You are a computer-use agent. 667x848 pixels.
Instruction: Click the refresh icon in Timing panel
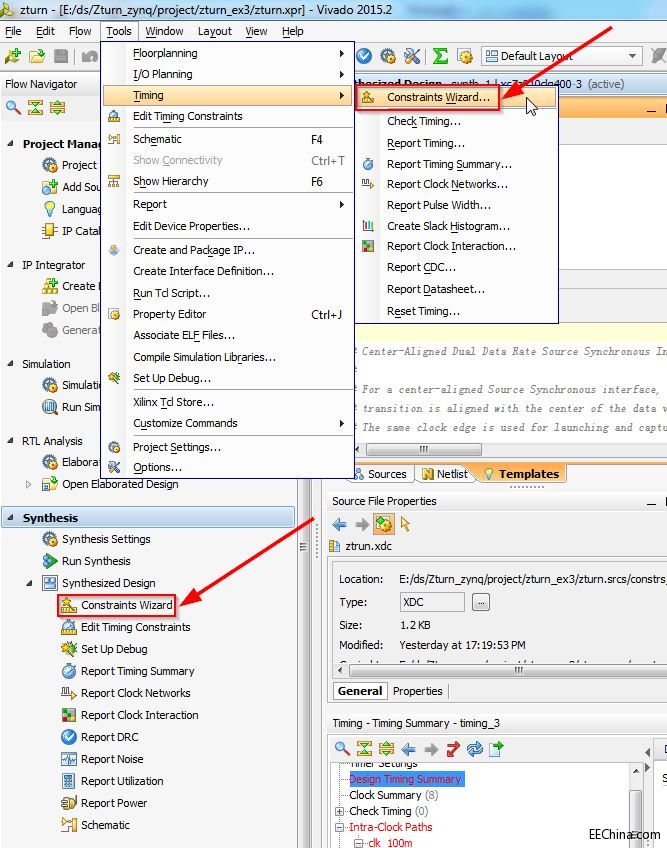click(474, 748)
